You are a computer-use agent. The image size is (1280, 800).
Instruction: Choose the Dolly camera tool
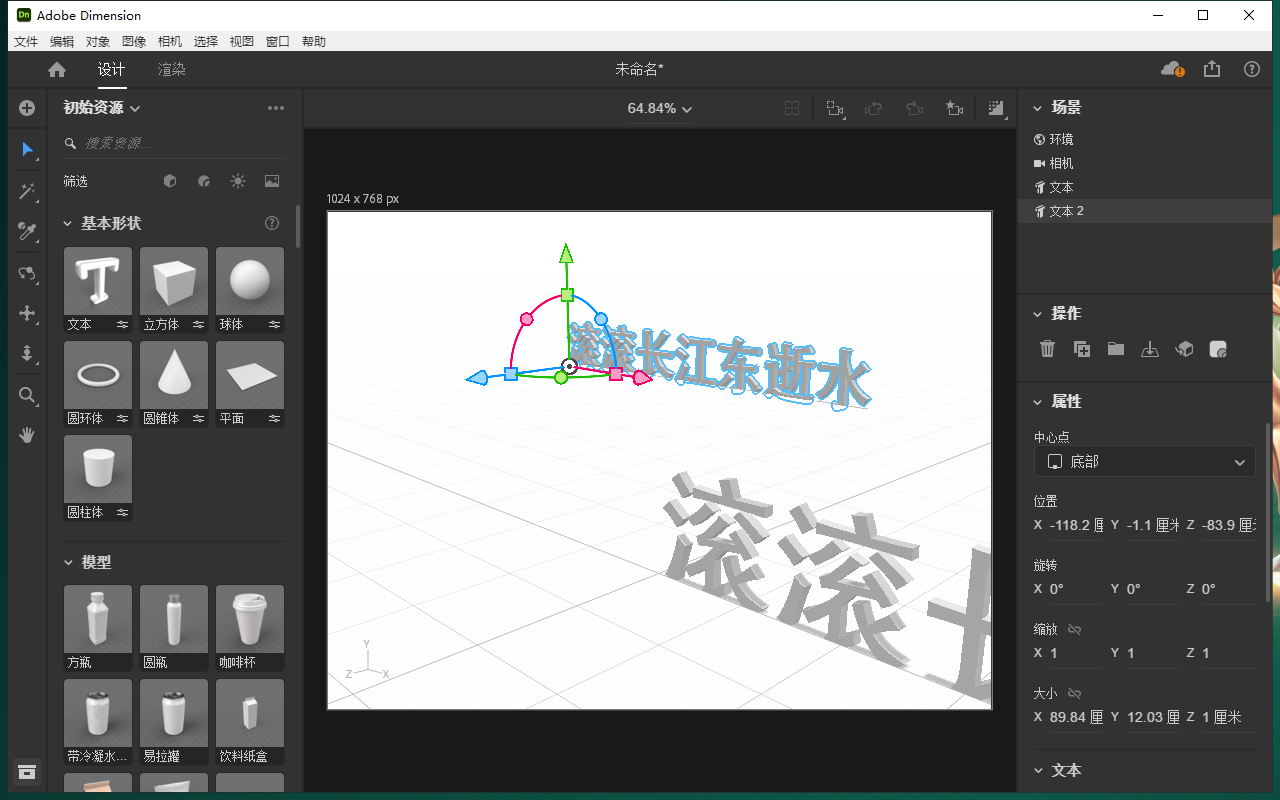point(27,354)
